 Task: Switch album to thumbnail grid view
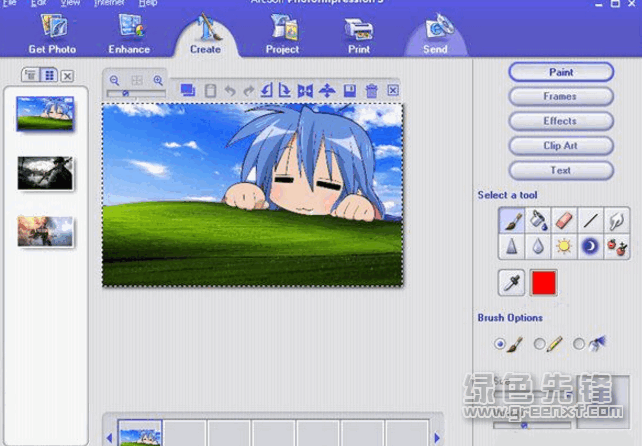coord(49,75)
